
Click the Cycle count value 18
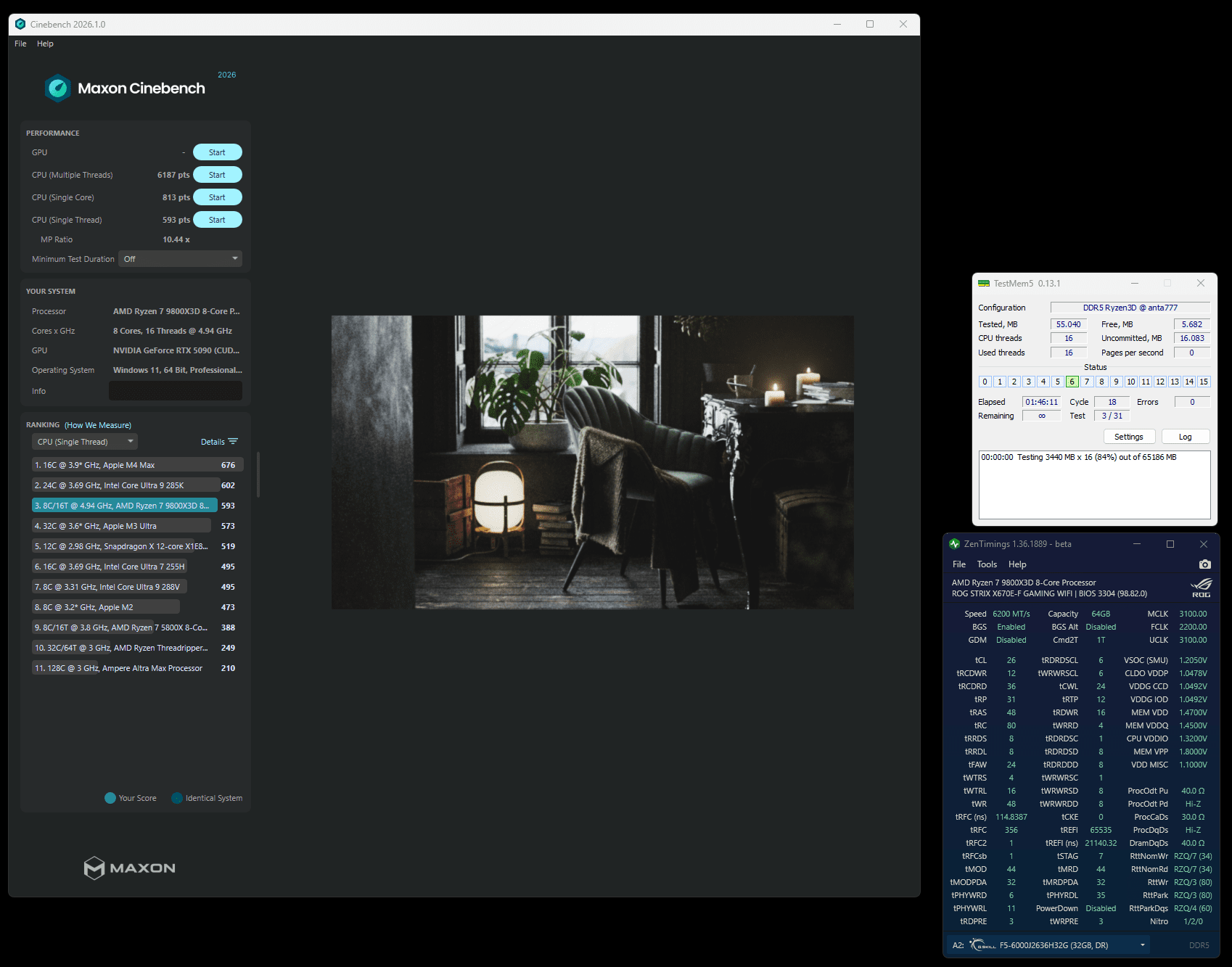(x=1112, y=402)
